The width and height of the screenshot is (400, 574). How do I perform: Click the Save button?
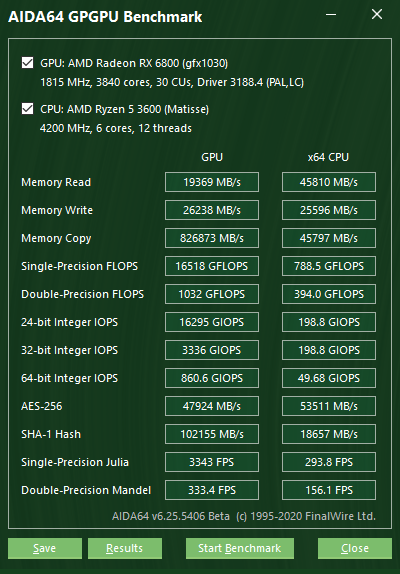pyautogui.click(x=45, y=548)
